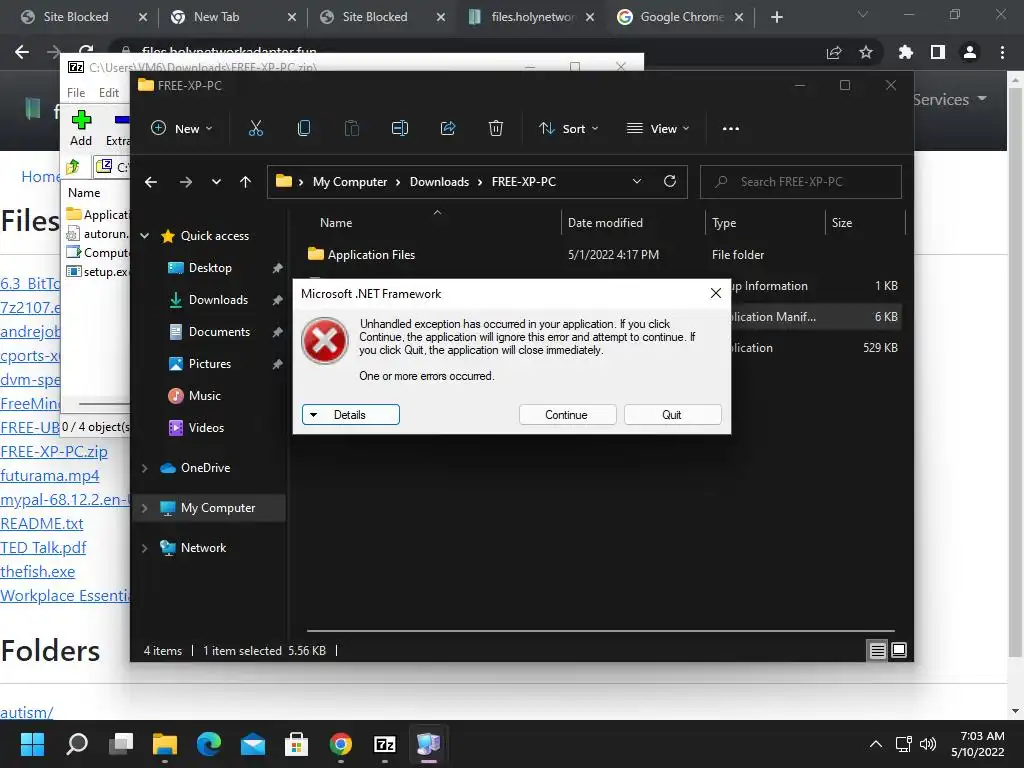Expand the Details section of error dialog
This screenshot has width=1024, height=768.
point(351,415)
